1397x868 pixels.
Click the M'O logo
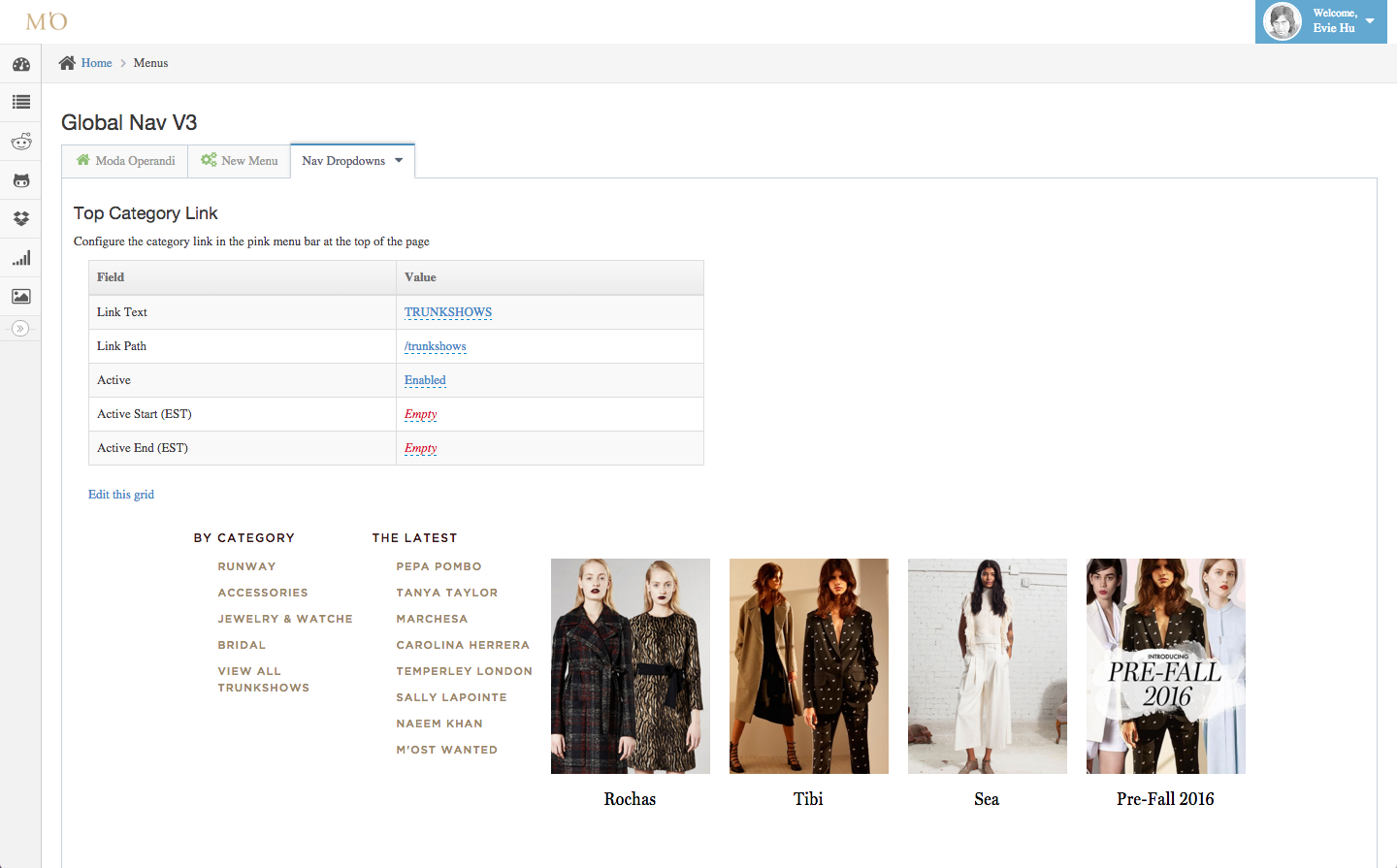[x=47, y=21]
